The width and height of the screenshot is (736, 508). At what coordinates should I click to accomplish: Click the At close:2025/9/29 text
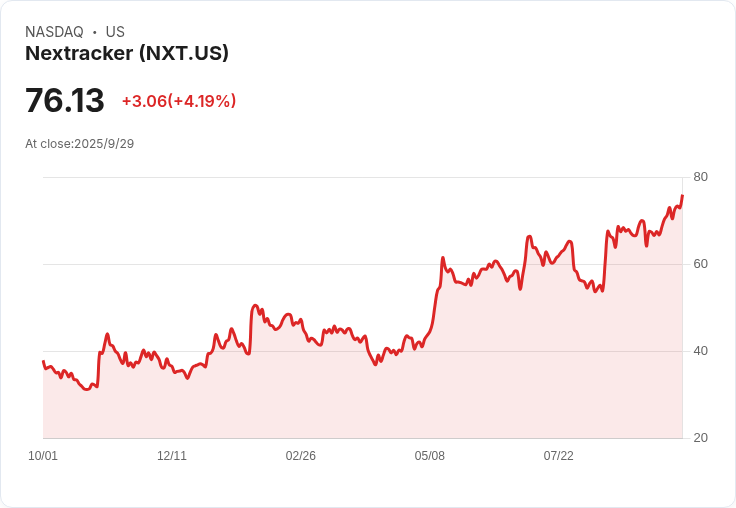[x=79, y=144]
